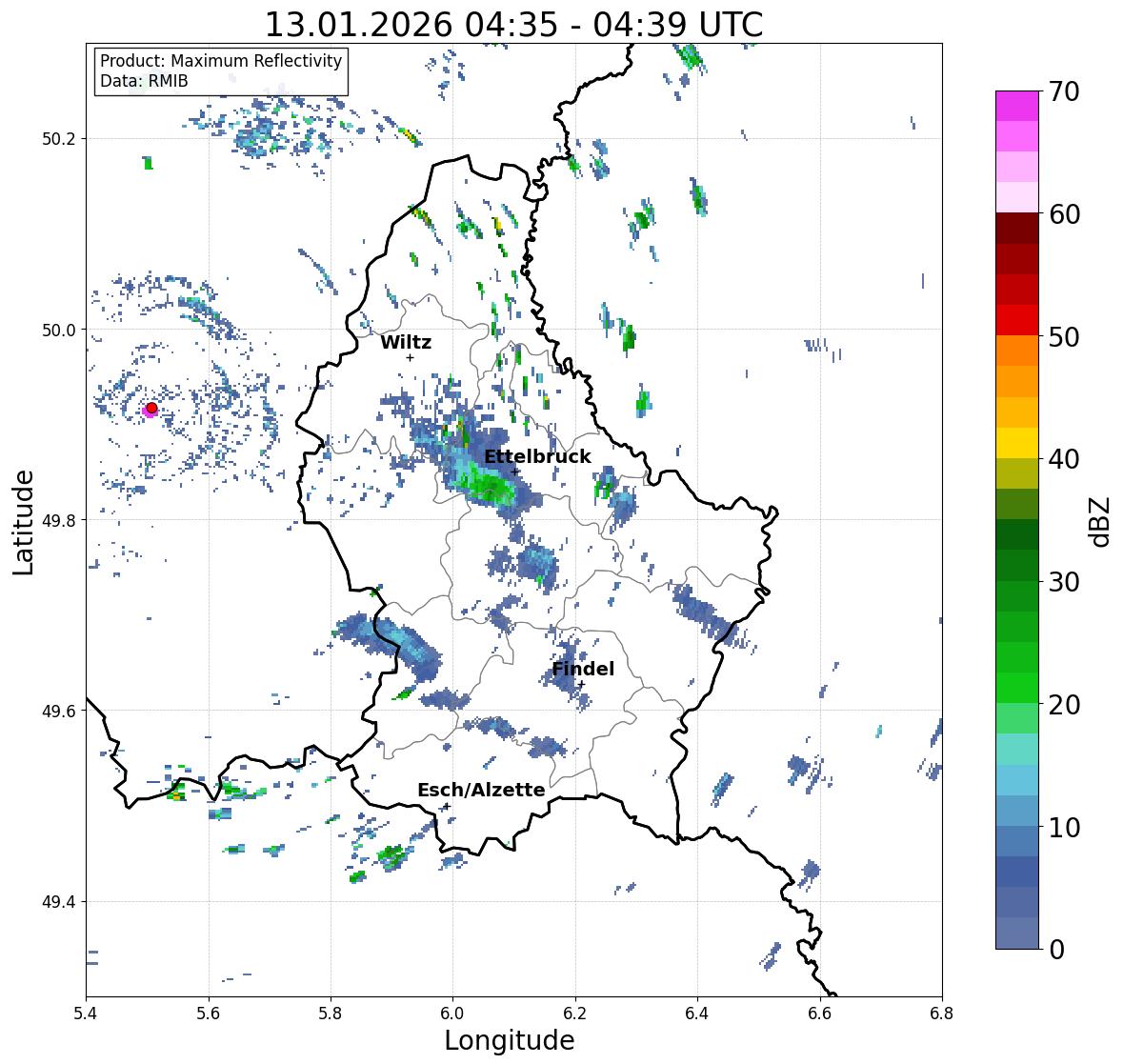This screenshot has height=1064, width=1123.
Task: Click the longitude tick label 6.4
Action: (x=697, y=1014)
